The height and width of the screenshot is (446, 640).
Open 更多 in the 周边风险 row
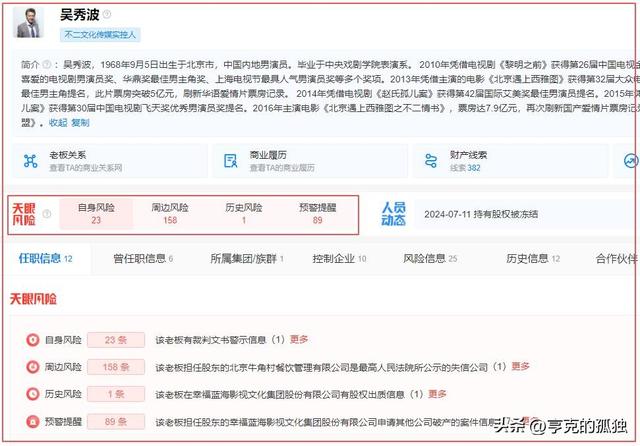(x=520, y=366)
